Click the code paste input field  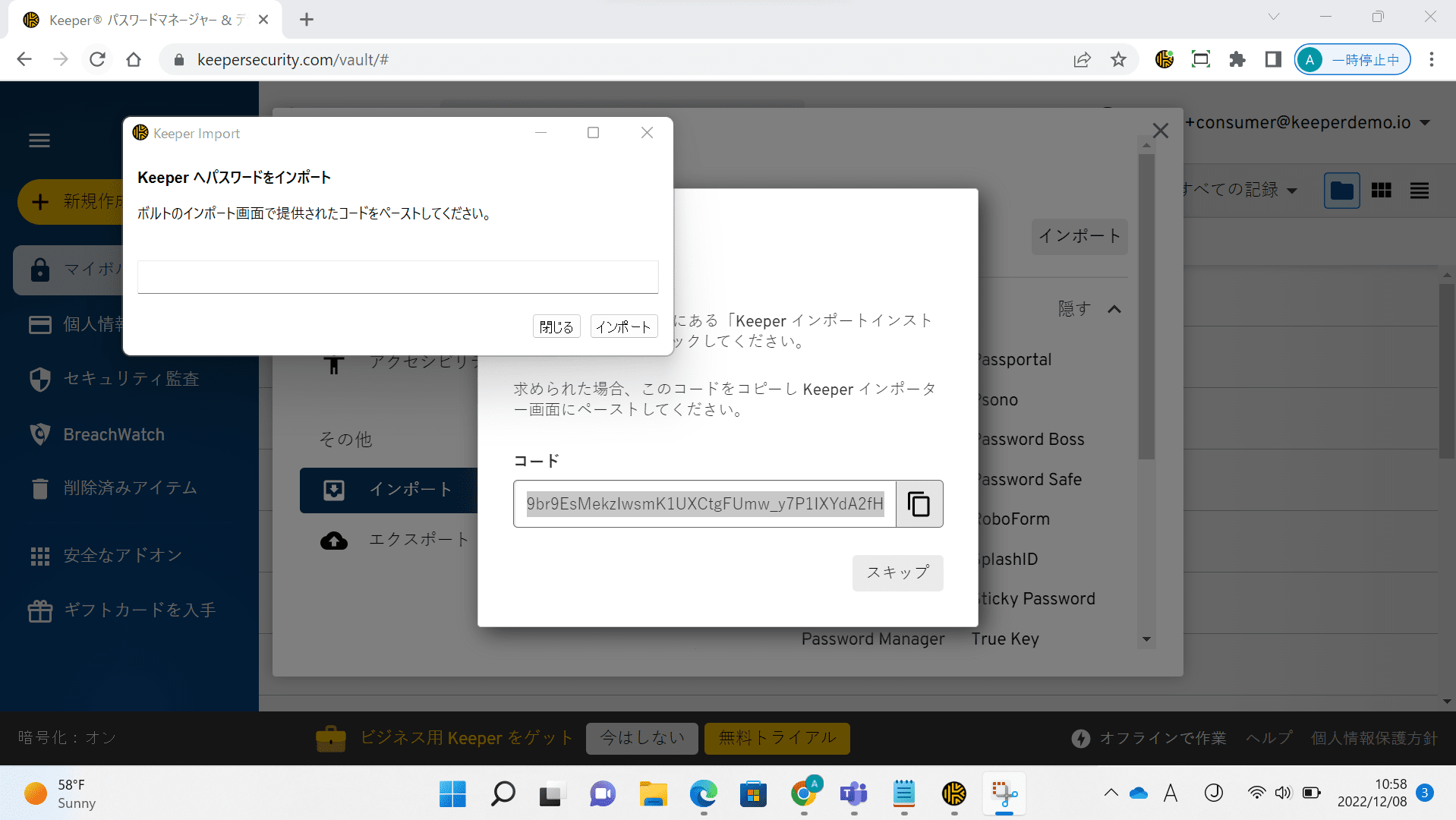coord(398,277)
